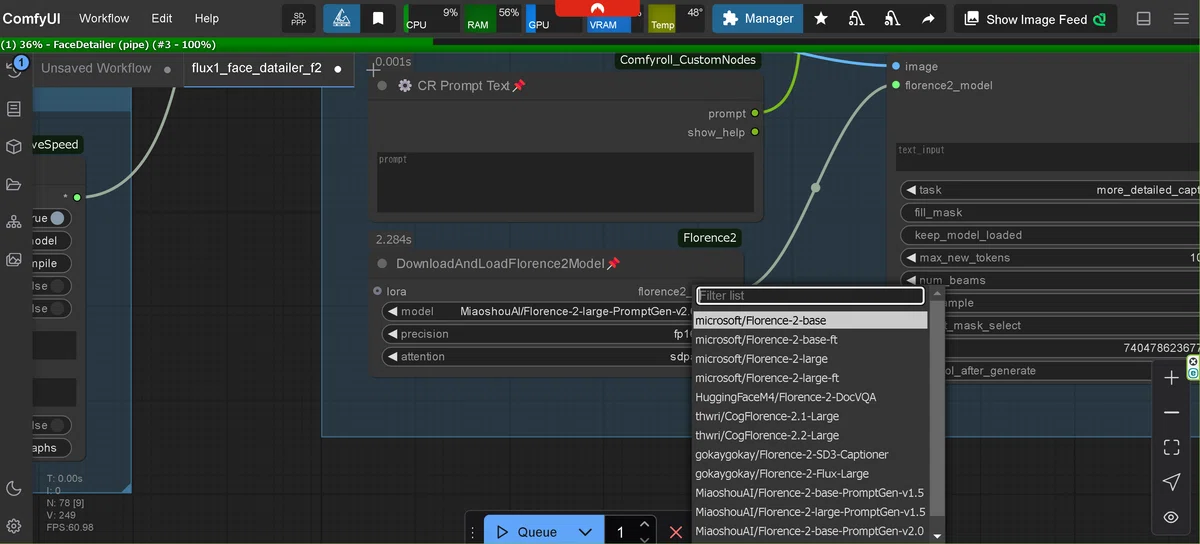
Task: Toggle keep_model_loaded option
Action: [1050, 235]
